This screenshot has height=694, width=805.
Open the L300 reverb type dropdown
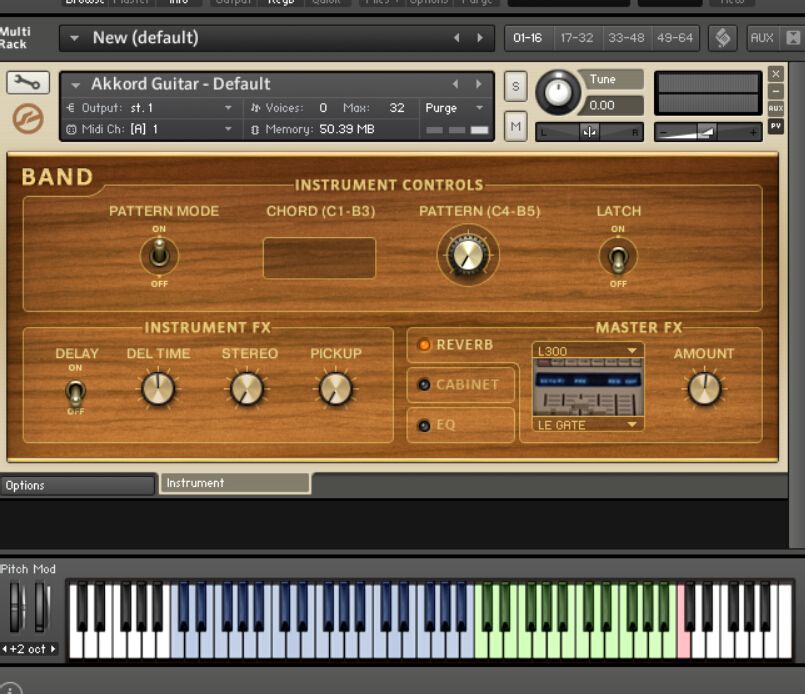(587, 351)
